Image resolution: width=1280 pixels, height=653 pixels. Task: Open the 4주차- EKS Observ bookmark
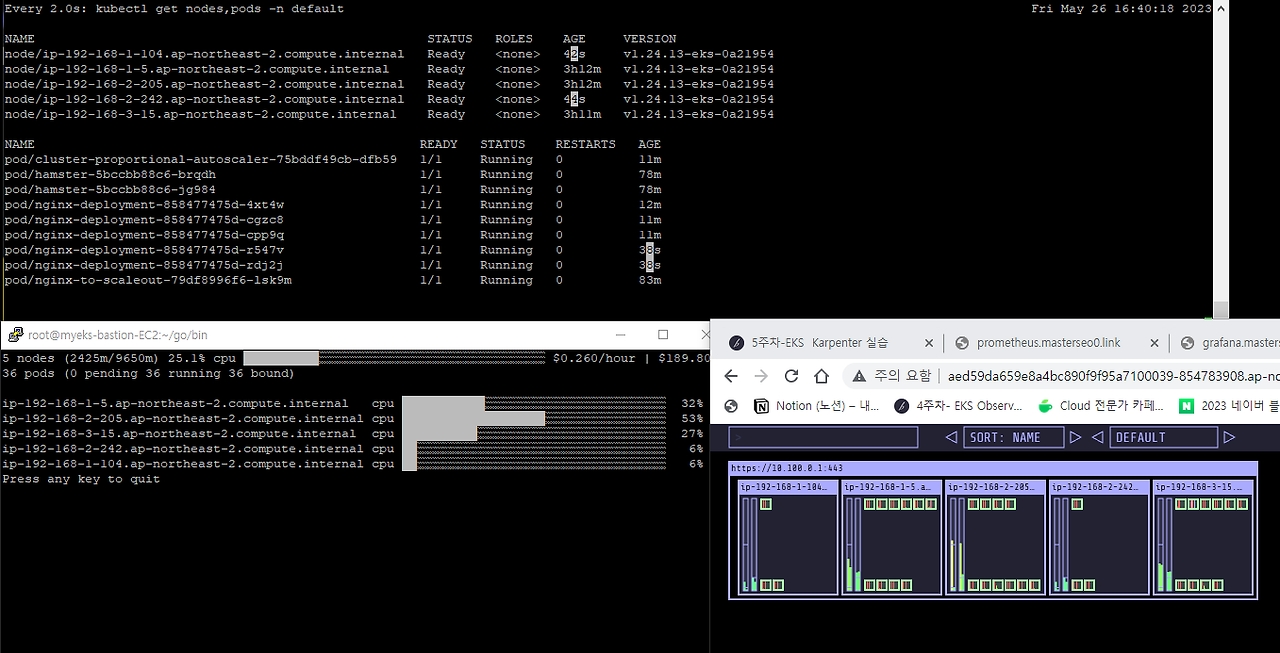[957, 406]
